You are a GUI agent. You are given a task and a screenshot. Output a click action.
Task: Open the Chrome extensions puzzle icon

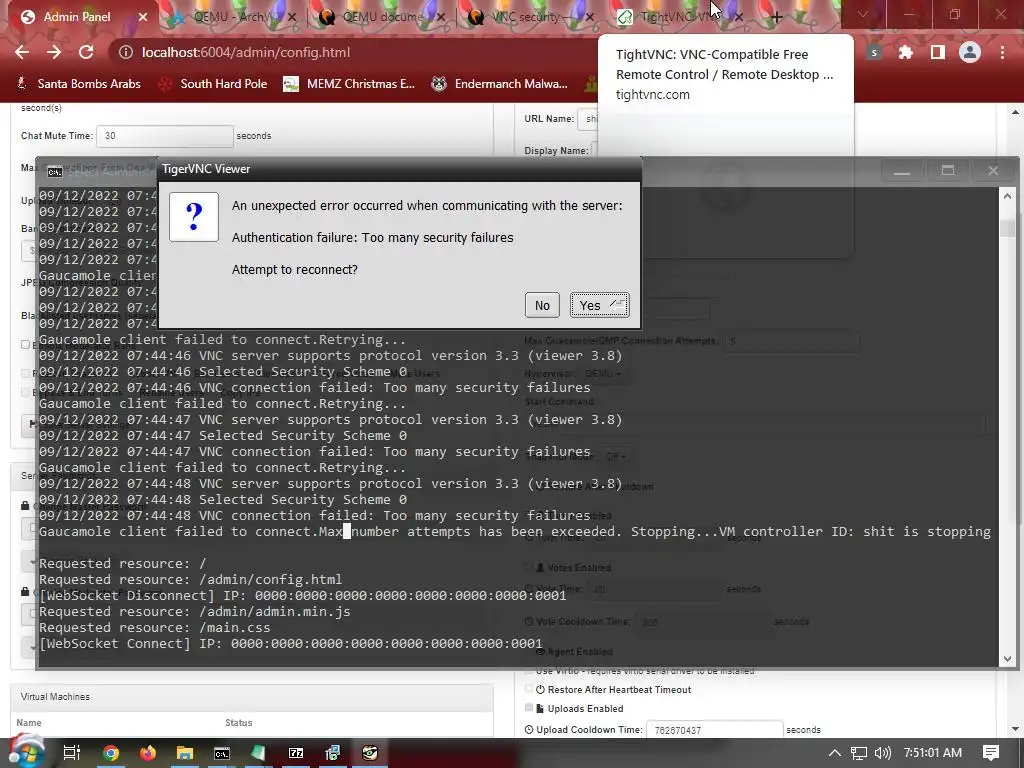pyautogui.click(x=906, y=52)
